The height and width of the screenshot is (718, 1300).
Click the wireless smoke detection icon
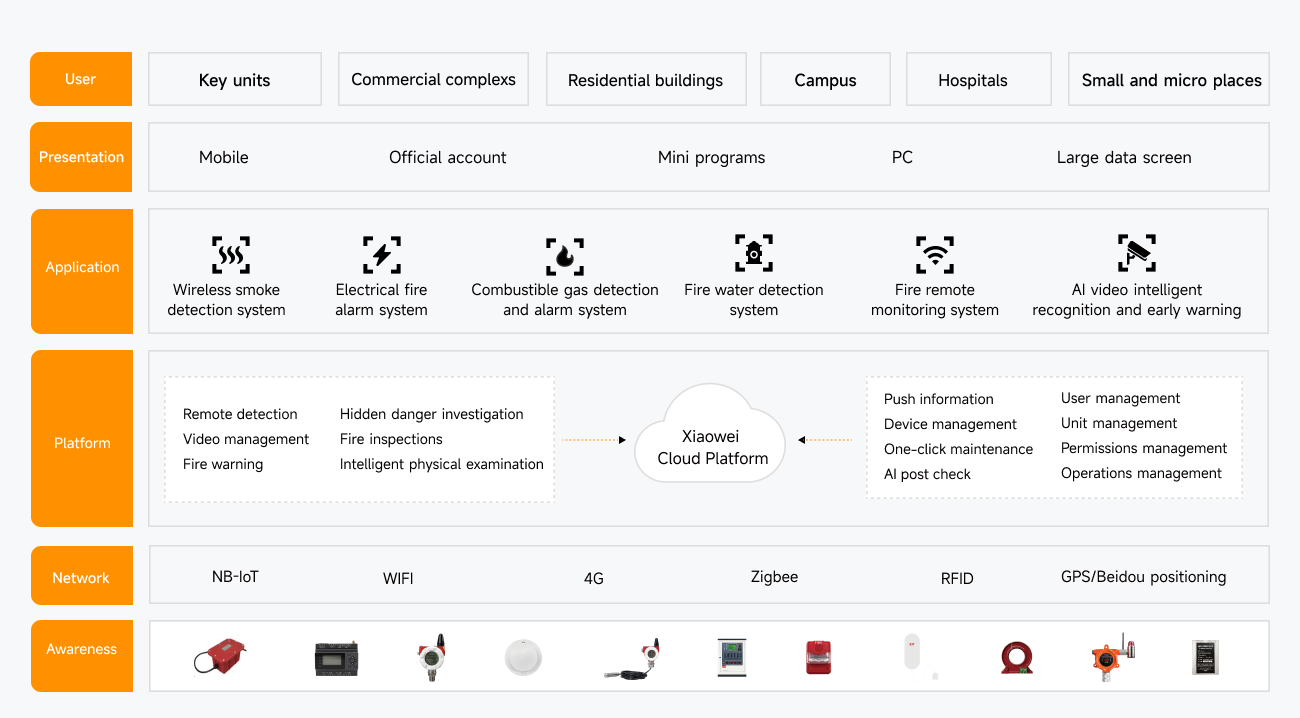tap(231, 255)
